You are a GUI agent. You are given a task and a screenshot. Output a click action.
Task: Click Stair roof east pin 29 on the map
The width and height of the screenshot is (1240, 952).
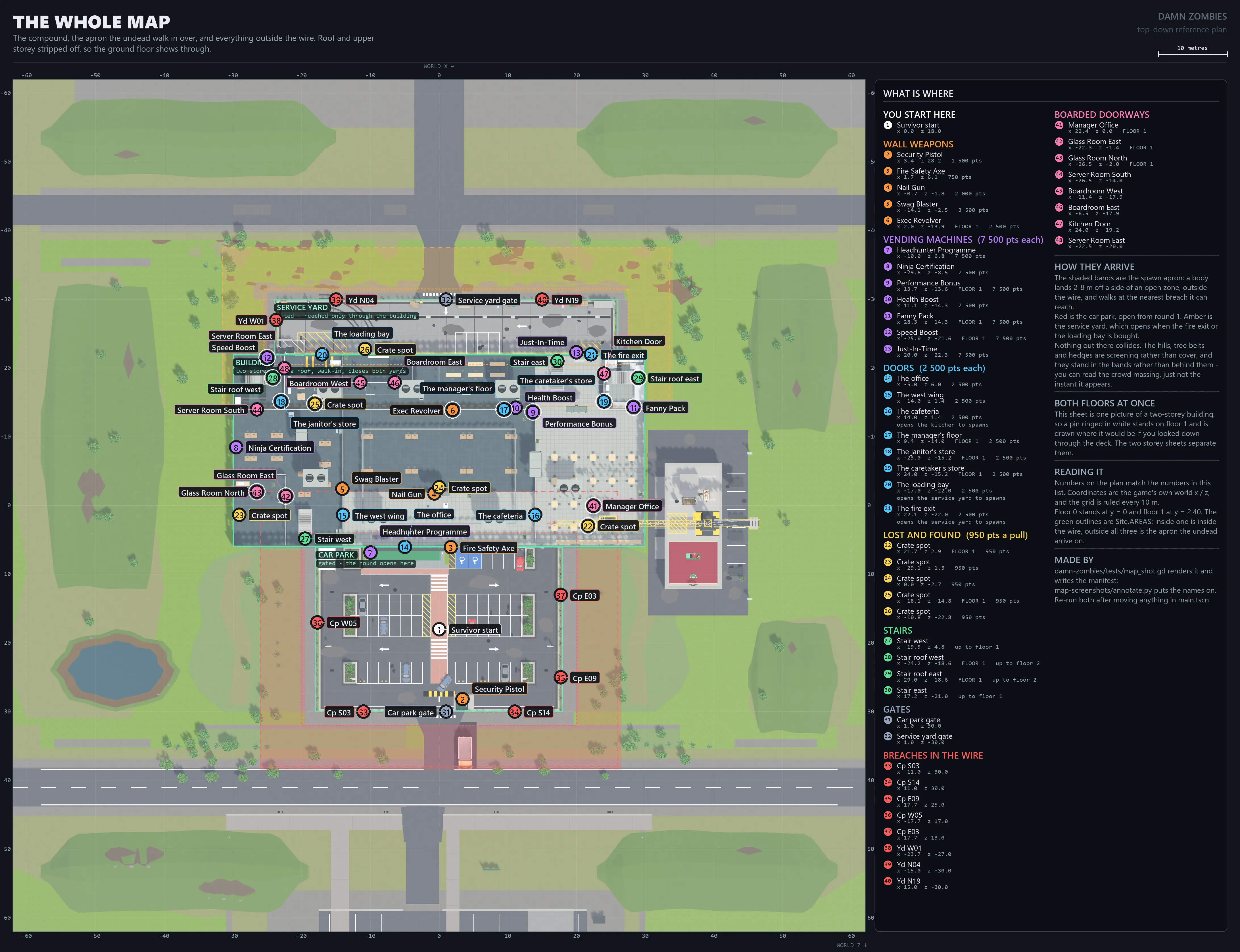[639, 378]
